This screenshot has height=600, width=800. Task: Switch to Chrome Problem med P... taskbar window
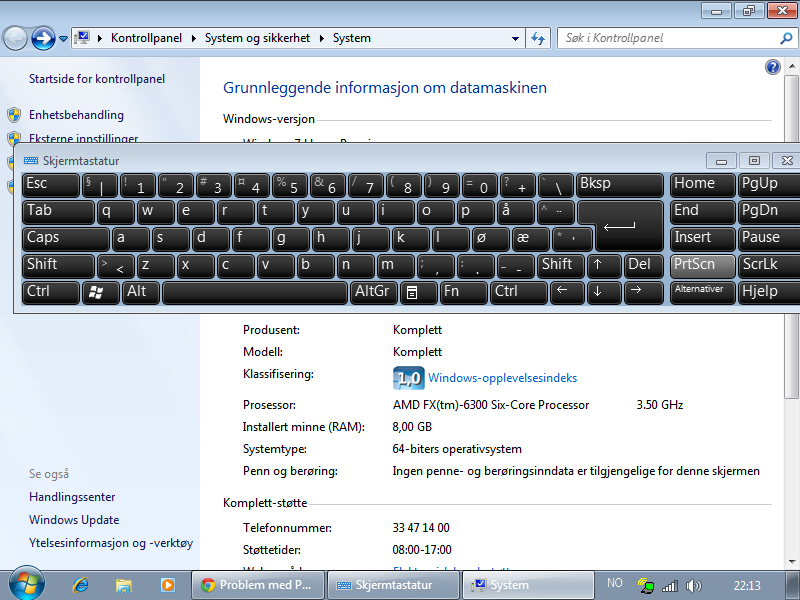click(258, 585)
